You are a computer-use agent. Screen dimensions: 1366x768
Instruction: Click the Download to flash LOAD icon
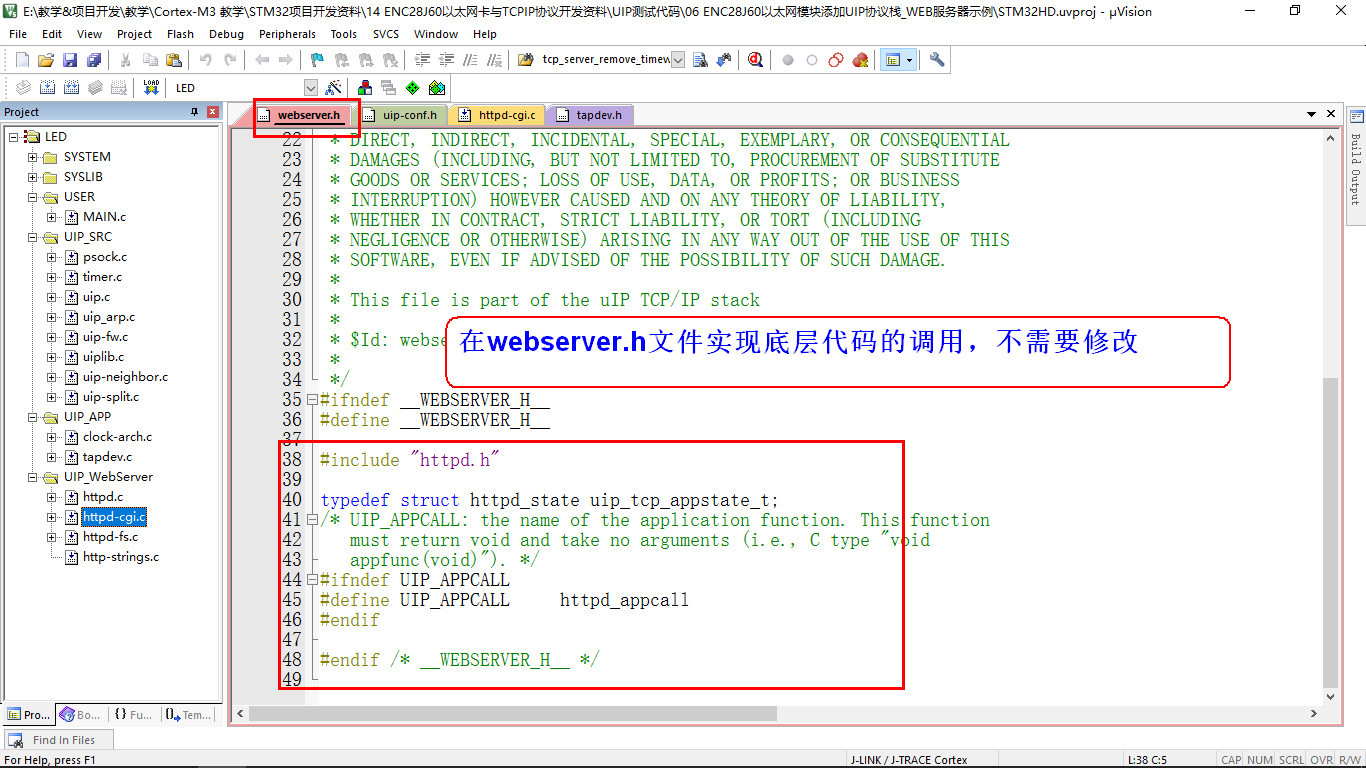click(x=151, y=88)
